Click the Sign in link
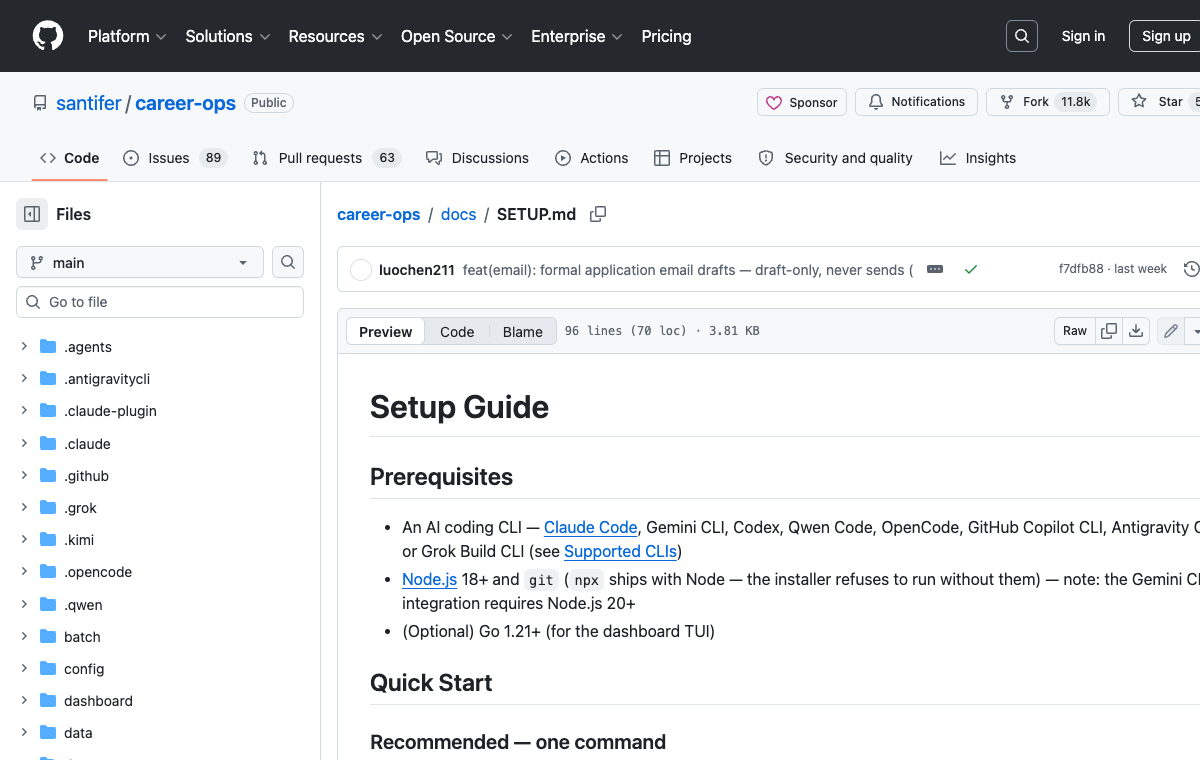 tap(1083, 36)
